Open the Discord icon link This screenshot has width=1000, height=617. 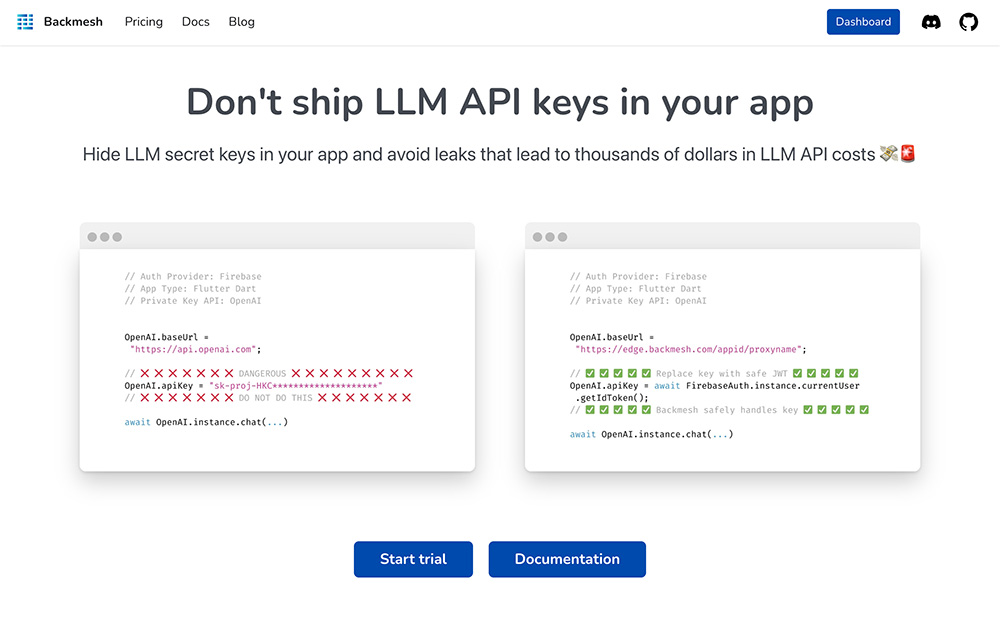click(931, 22)
